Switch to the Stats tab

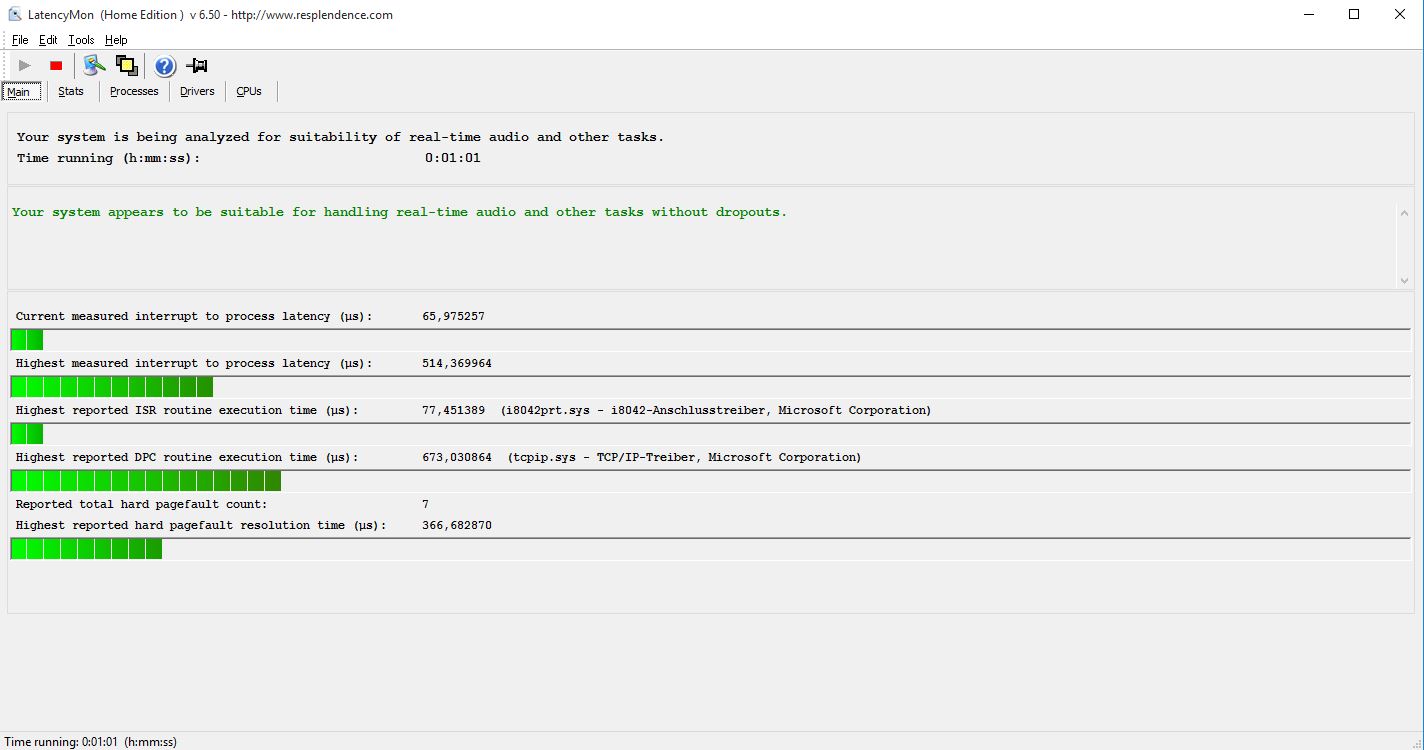tap(71, 91)
